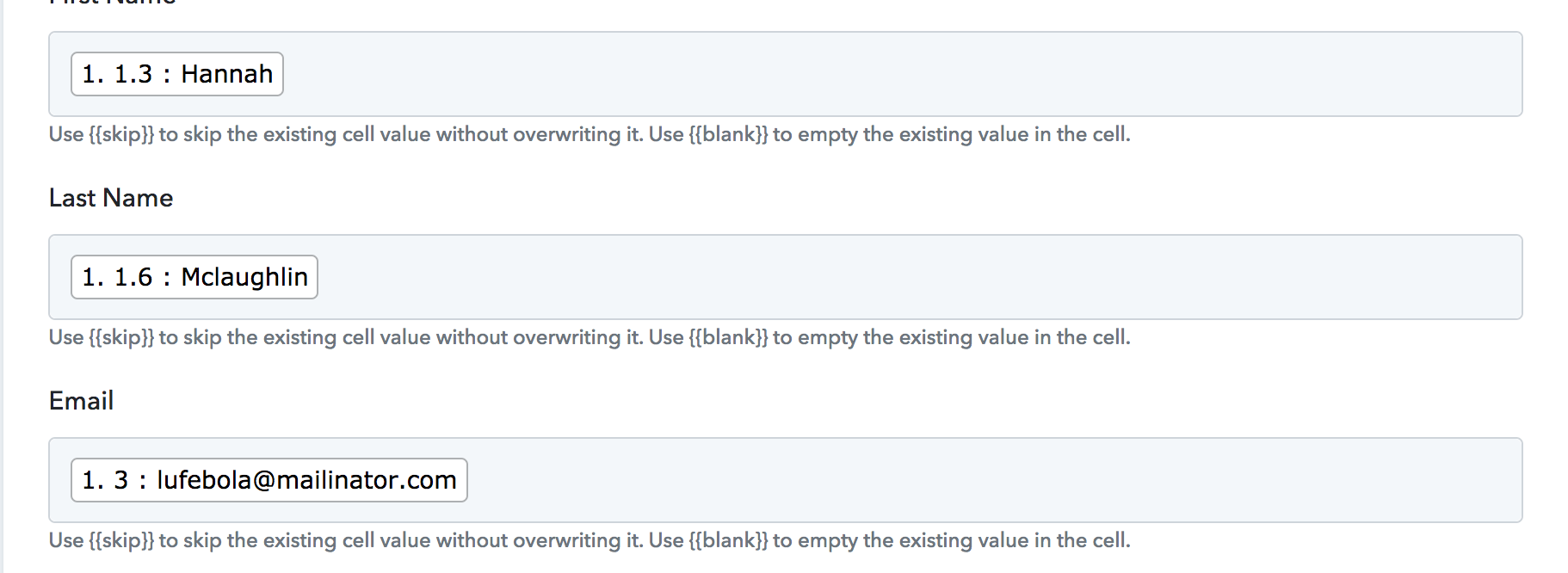Viewport: 1568px width, 573px height.
Task: Click the help text under the Mclaughlin field
Action: [x=590, y=338]
